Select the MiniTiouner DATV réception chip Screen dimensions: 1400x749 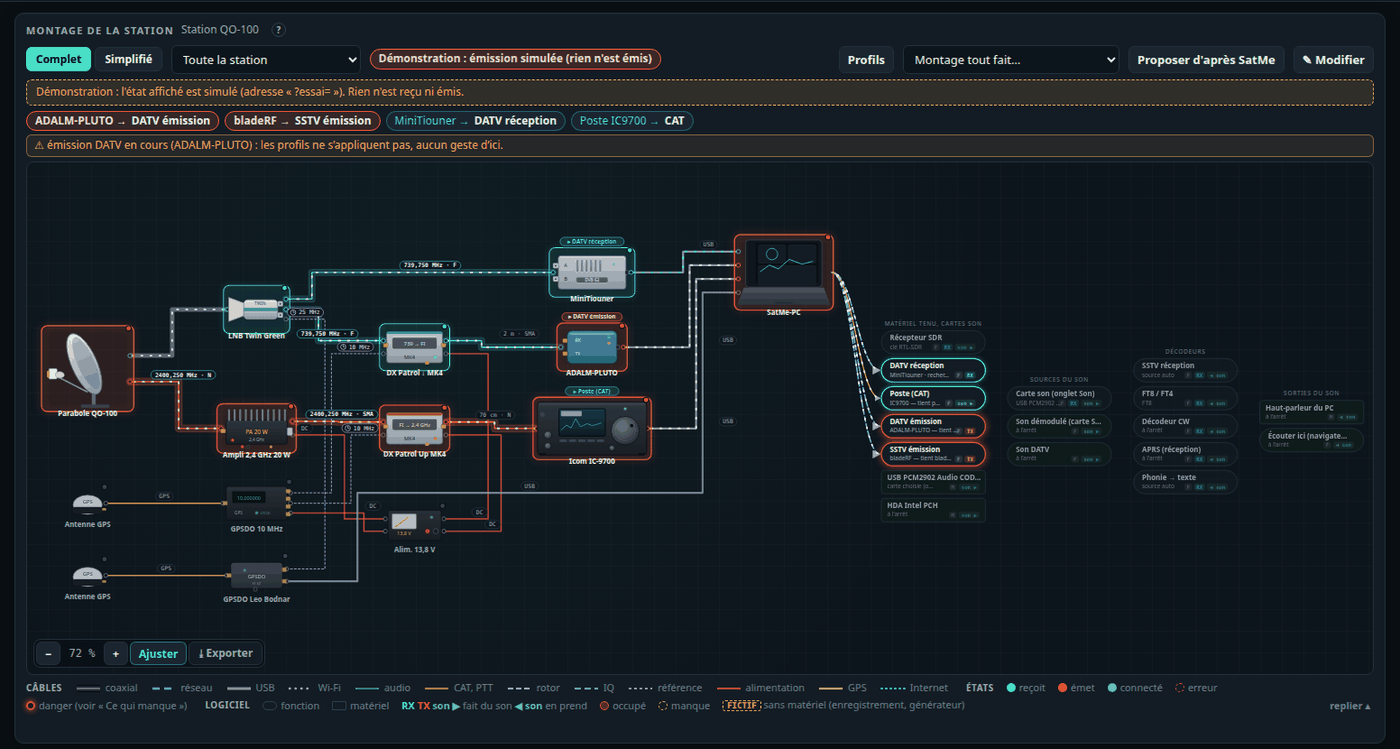click(x=476, y=121)
